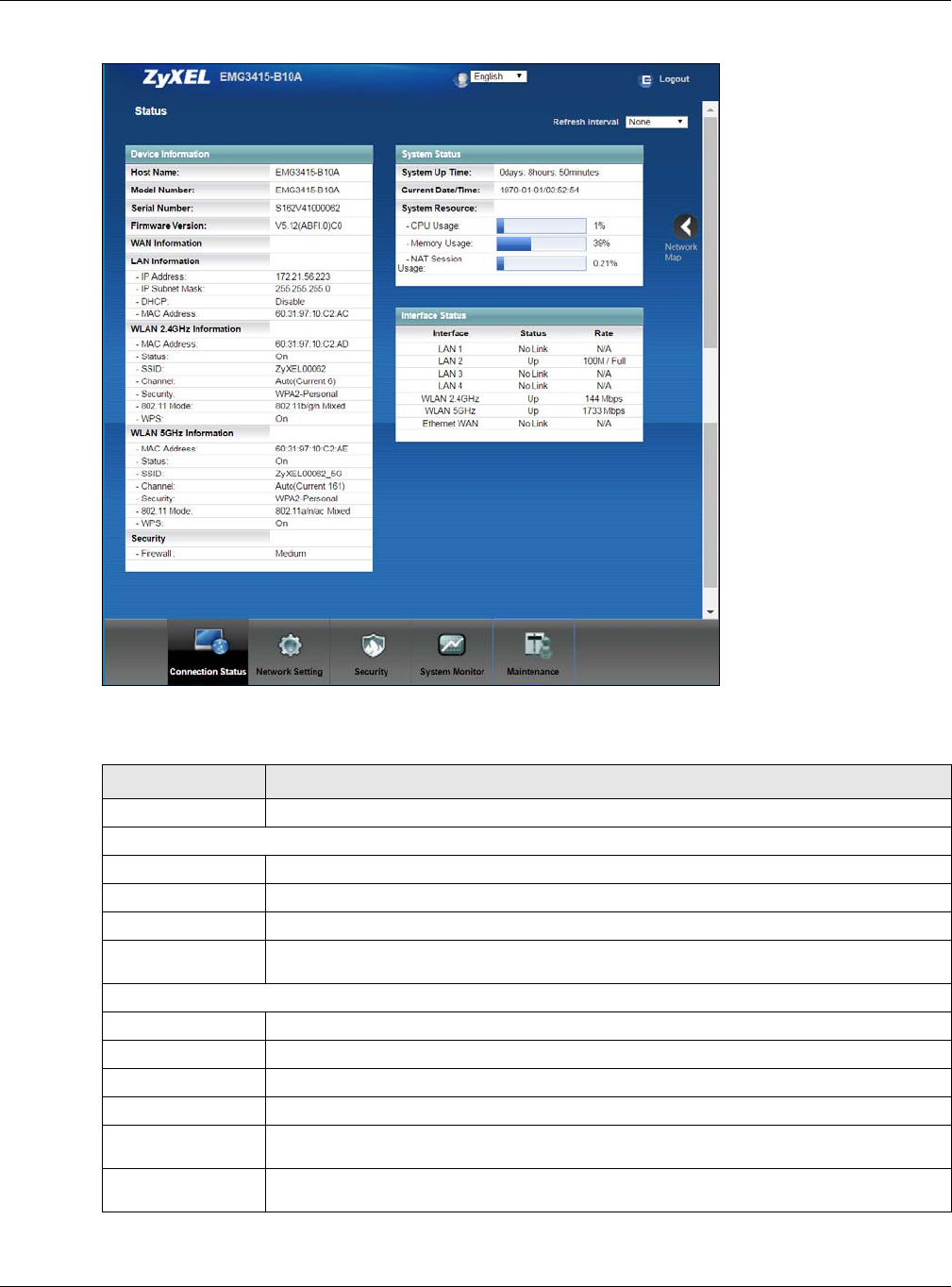Open the English language dropdown

tap(499, 76)
